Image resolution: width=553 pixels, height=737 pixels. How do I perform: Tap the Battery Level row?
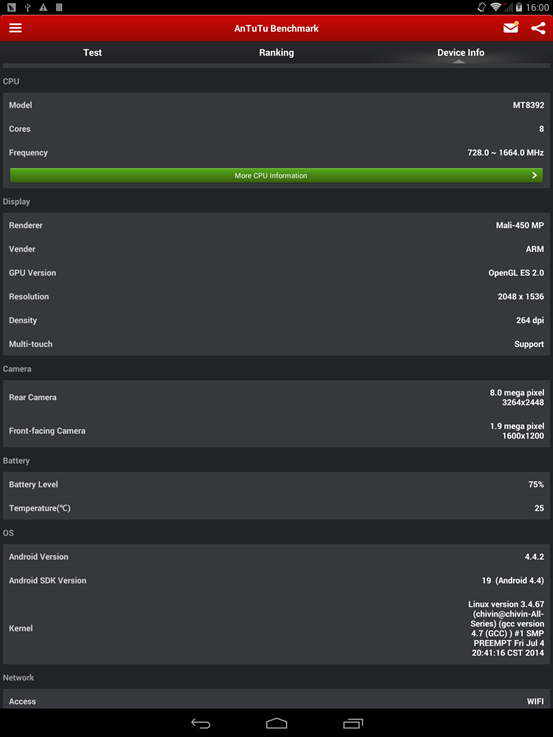276,484
